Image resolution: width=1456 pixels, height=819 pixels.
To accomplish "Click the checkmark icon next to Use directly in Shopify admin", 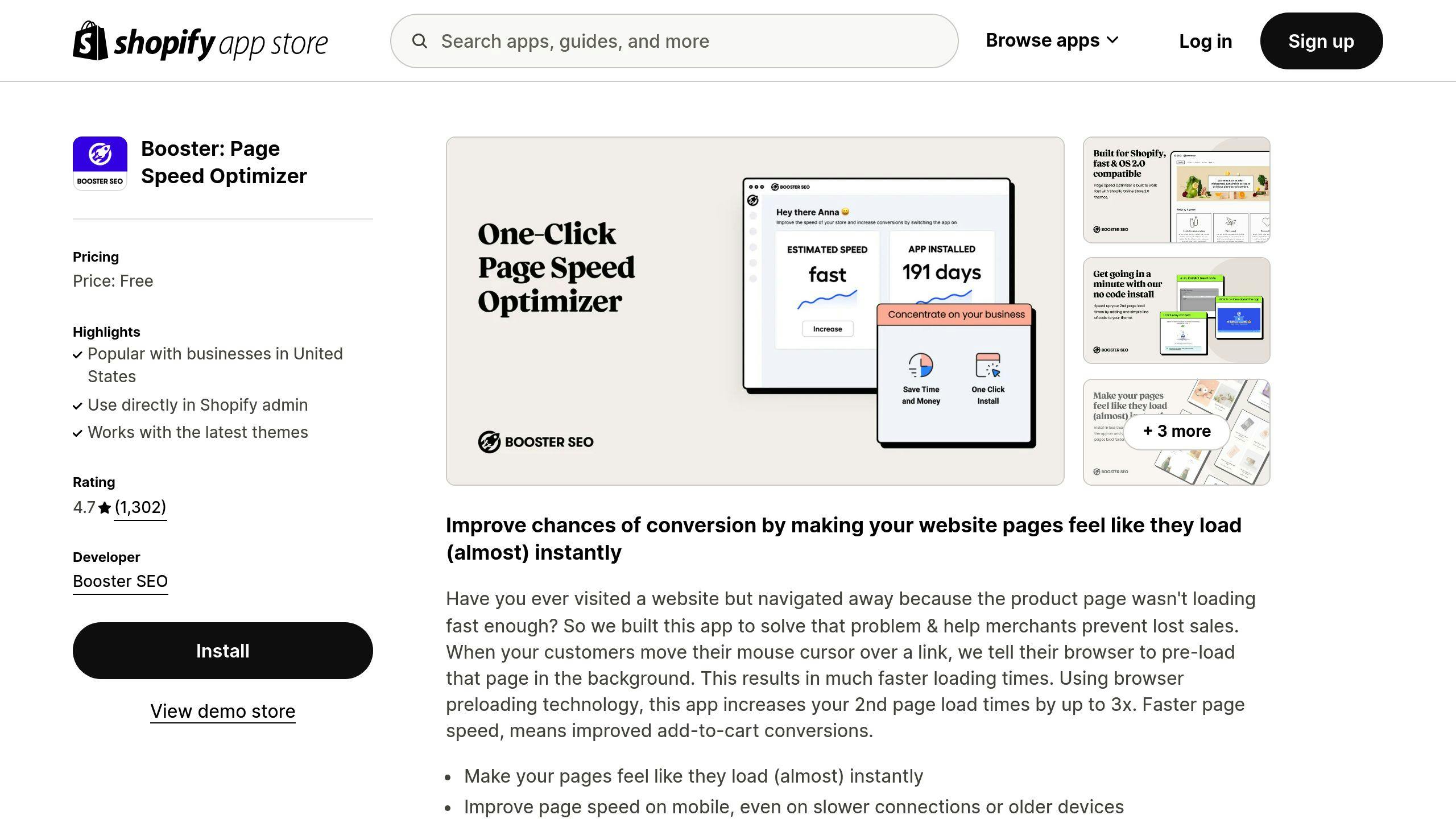I will pyautogui.click(x=77, y=405).
